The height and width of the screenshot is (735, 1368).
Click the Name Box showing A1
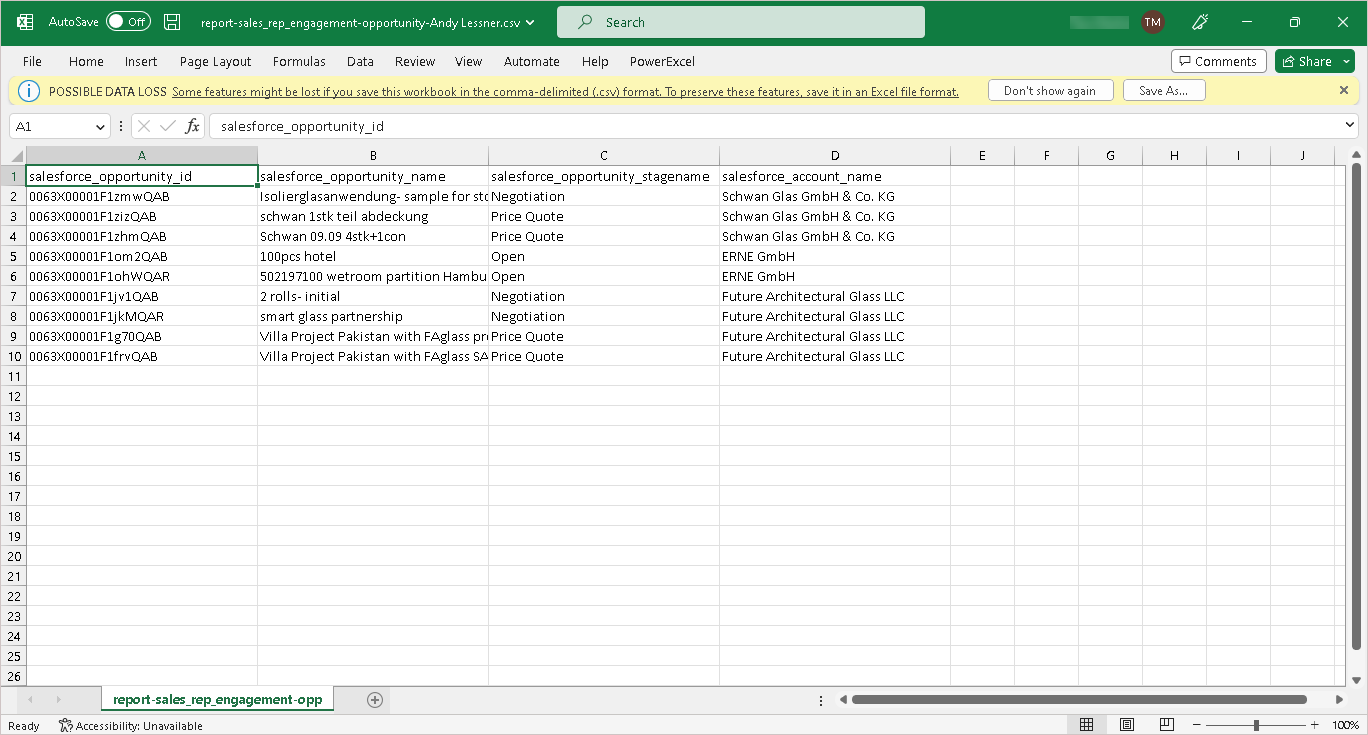[x=51, y=126]
